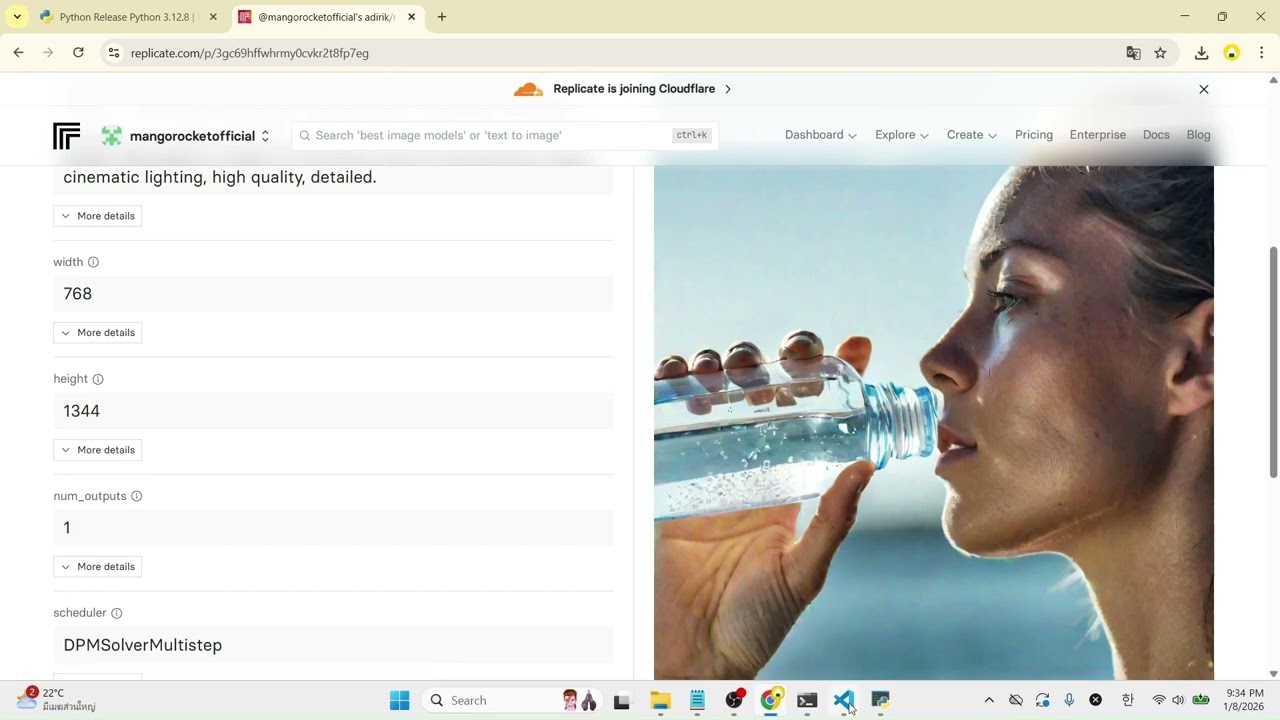The image size is (1280, 720).
Task: Click the scheduler value DPMSolverMultistep
Action: (333, 645)
